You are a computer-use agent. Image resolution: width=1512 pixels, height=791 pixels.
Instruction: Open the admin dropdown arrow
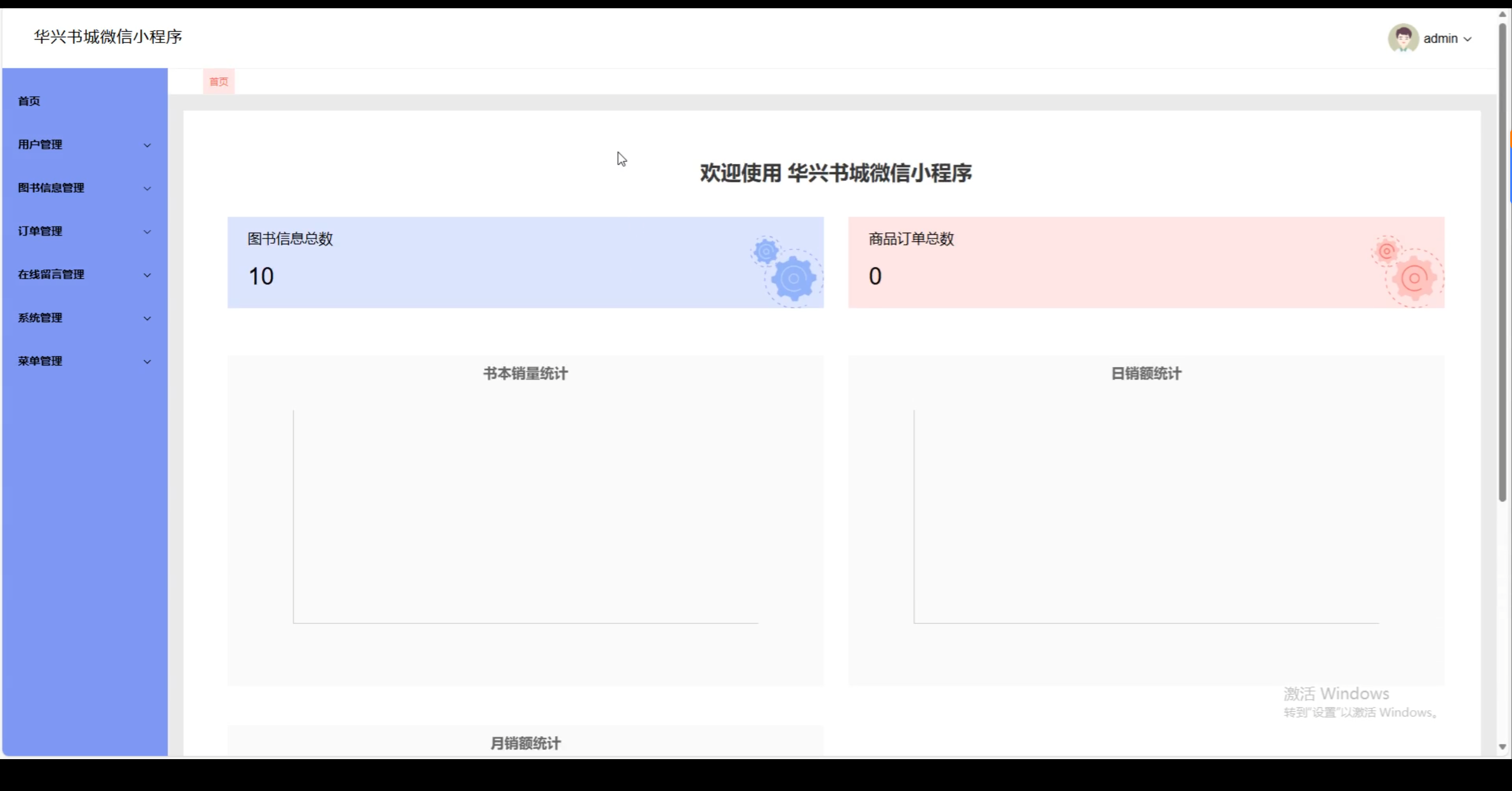point(1468,39)
